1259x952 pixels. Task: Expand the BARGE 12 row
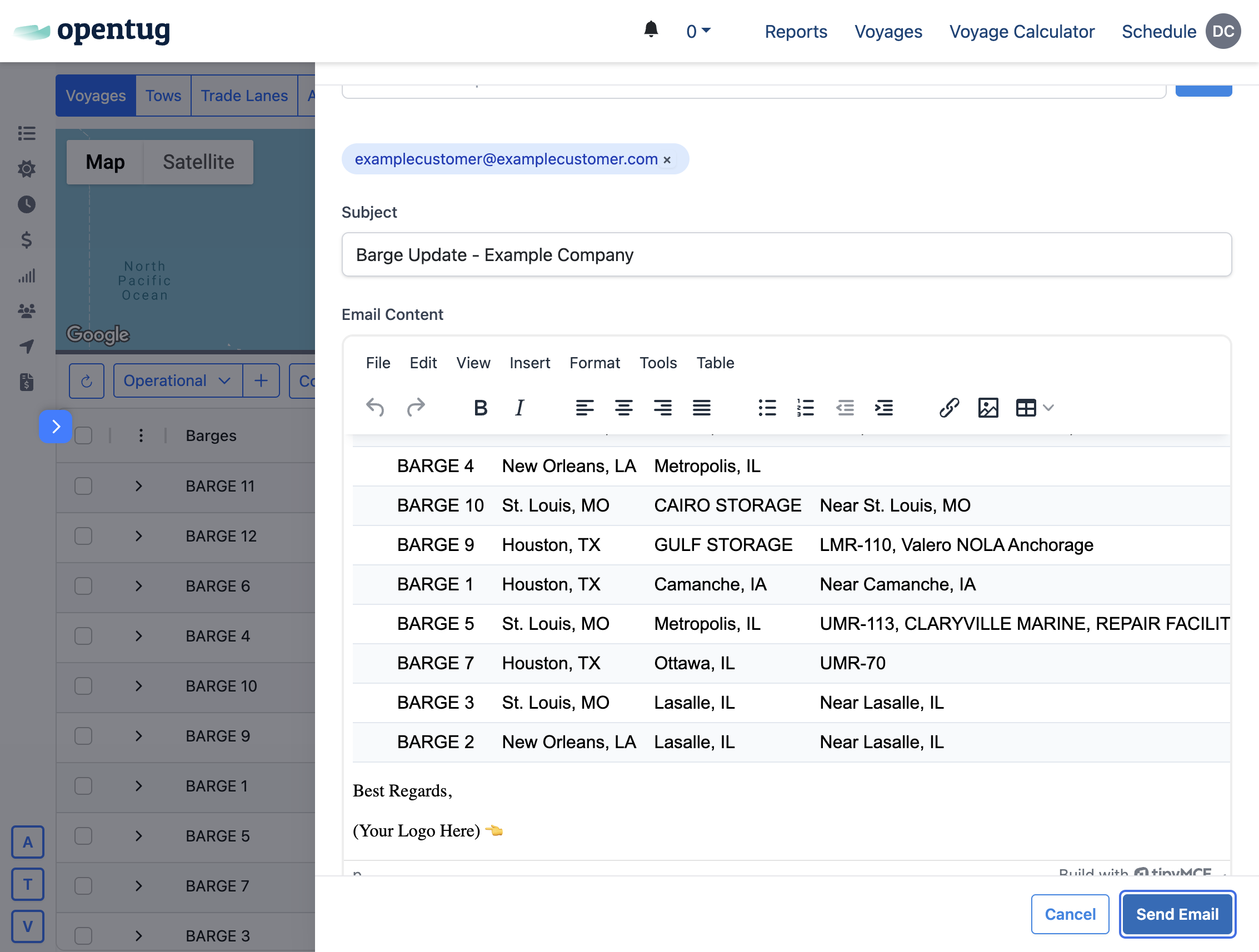coord(138,536)
